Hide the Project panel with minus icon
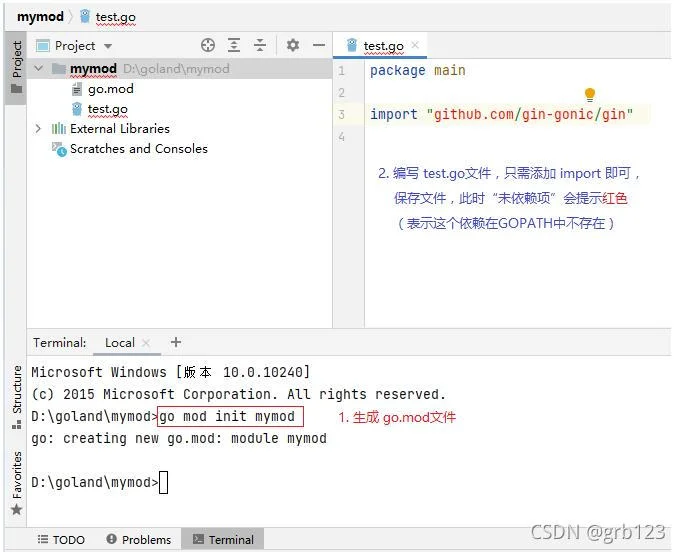The height and width of the screenshot is (553, 680). 319,45
